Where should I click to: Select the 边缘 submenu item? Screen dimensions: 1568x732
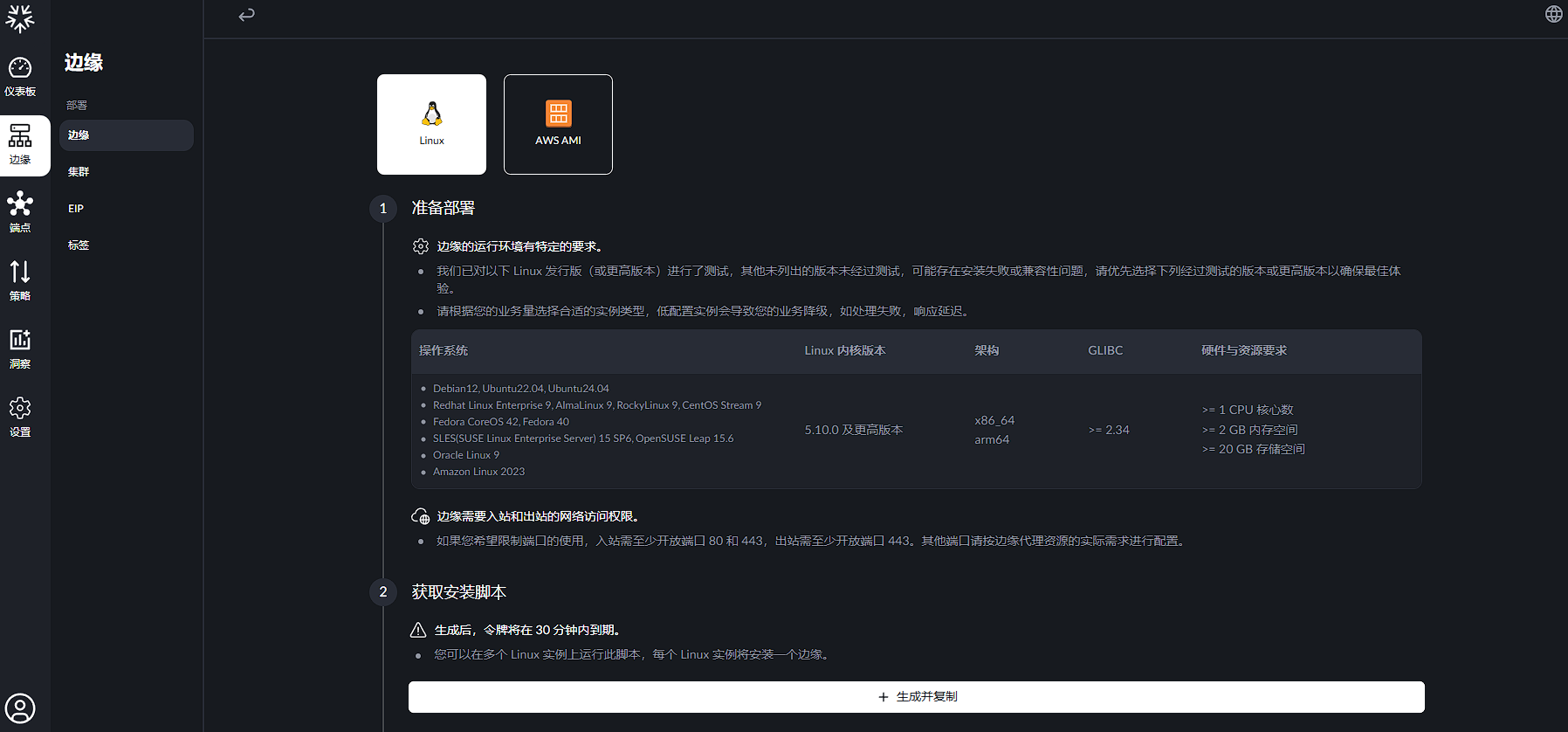point(127,135)
